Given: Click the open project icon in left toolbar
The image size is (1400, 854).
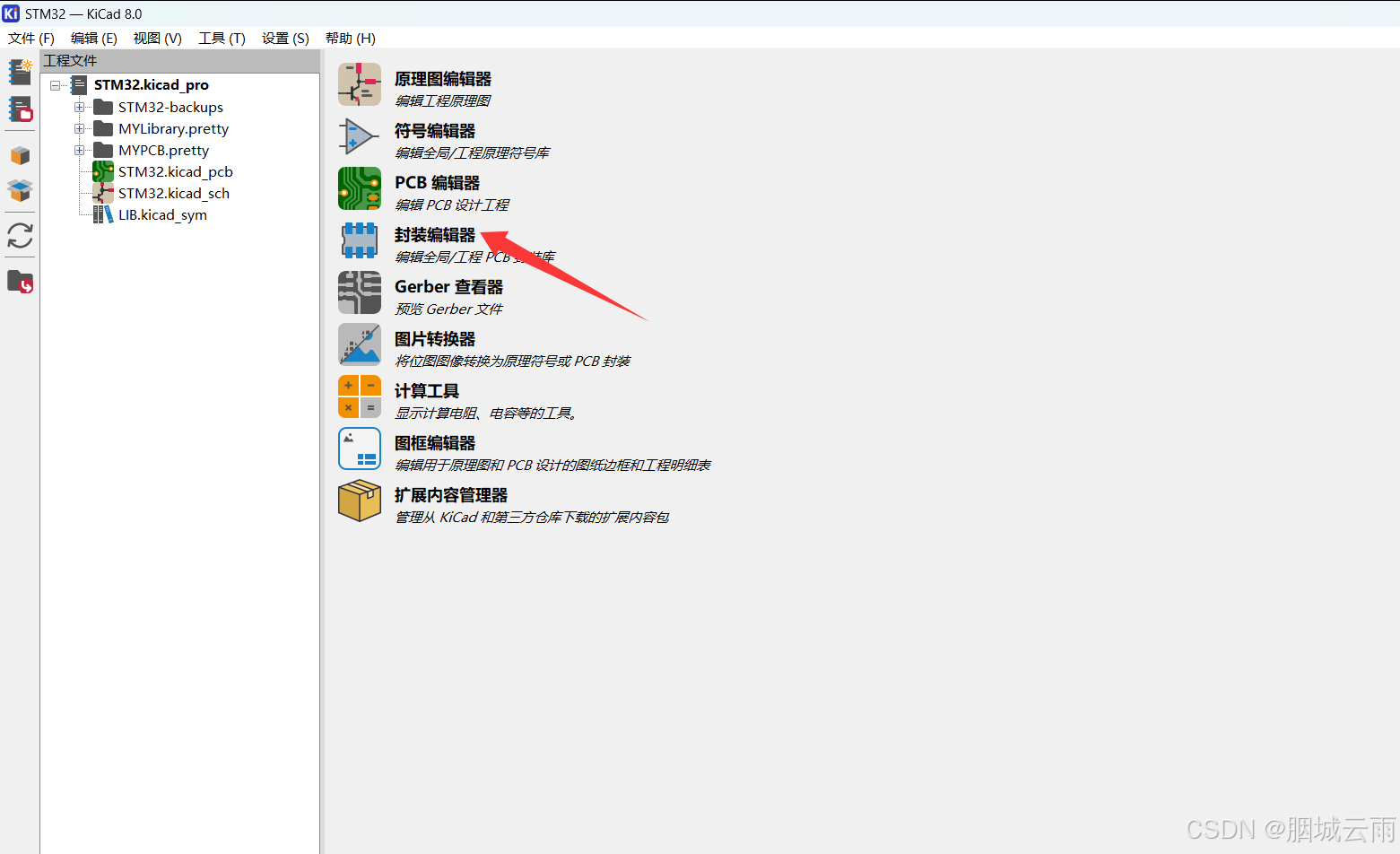Looking at the screenshot, I should 20,109.
